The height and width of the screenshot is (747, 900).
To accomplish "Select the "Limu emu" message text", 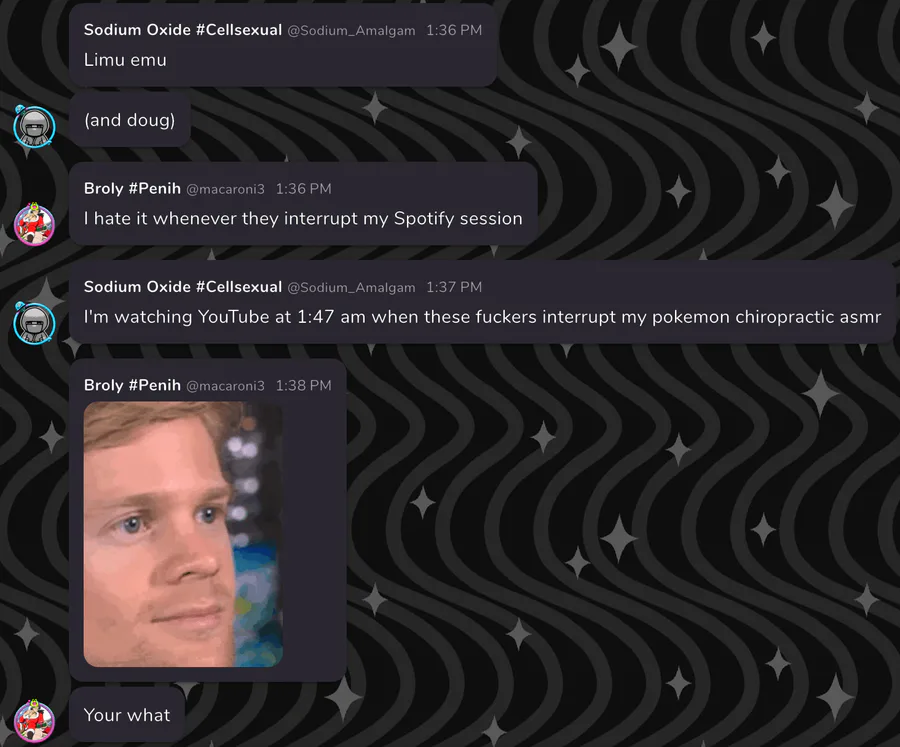I will click(125, 60).
